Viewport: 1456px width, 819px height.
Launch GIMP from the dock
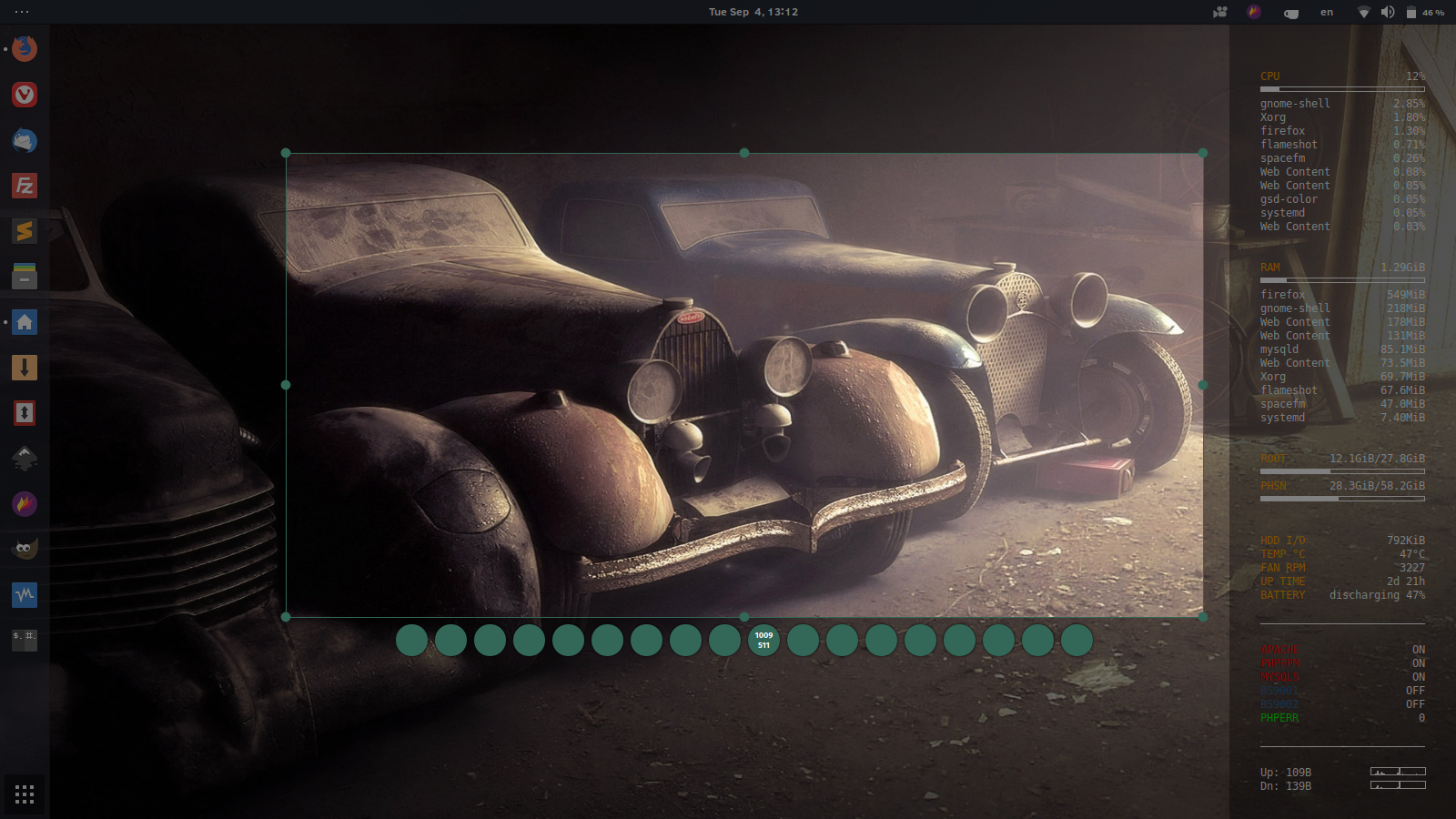point(25,549)
